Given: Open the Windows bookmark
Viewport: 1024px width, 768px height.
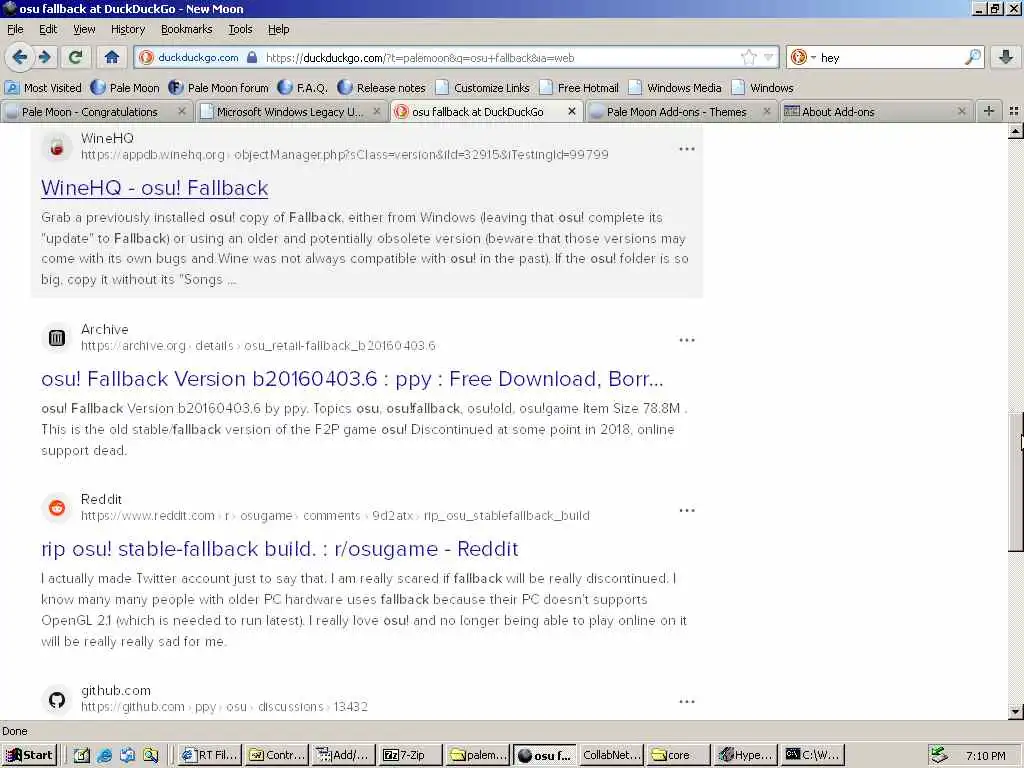Looking at the screenshot, I should tap(763, 88).
